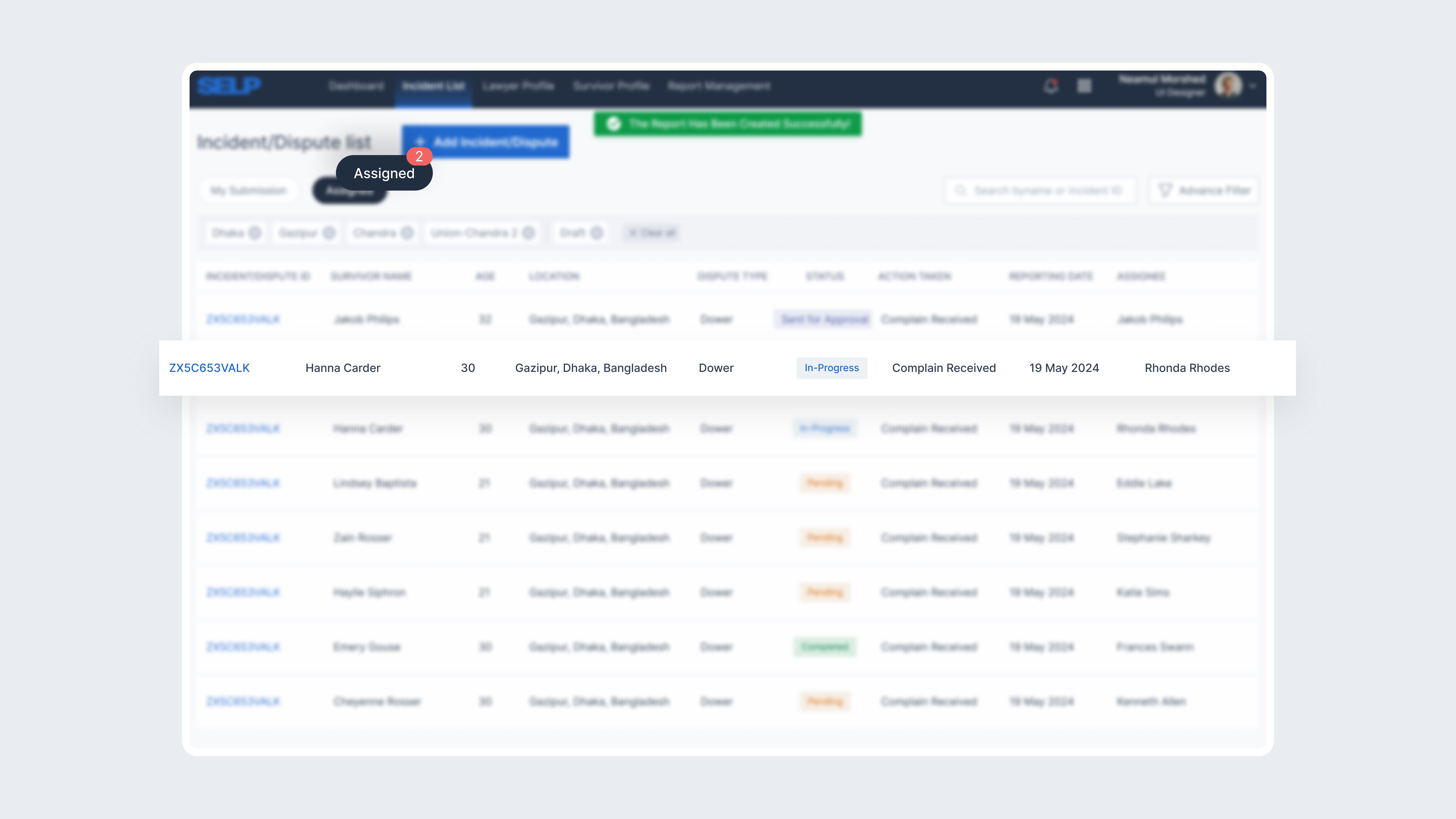
Task: Open the Advance Filter panel
Action: 1204,191
